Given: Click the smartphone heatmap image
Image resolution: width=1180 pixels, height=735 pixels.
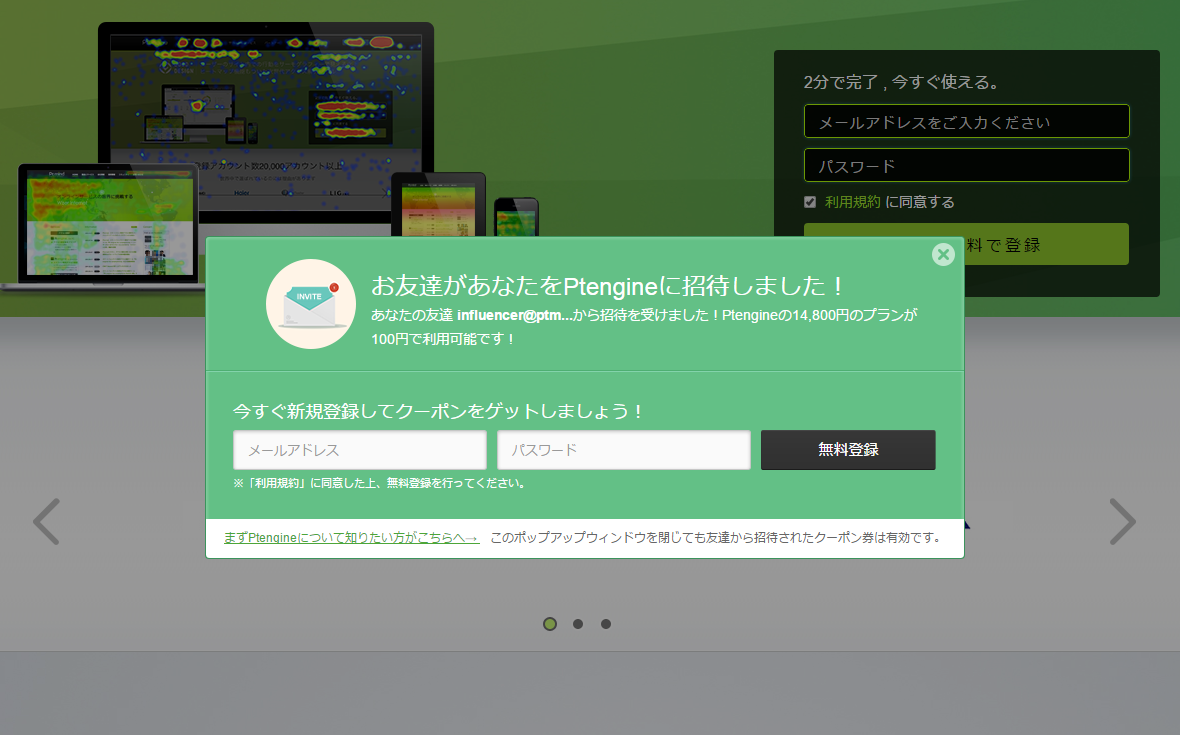Looking at the screenshot, I should click(516, 217).
